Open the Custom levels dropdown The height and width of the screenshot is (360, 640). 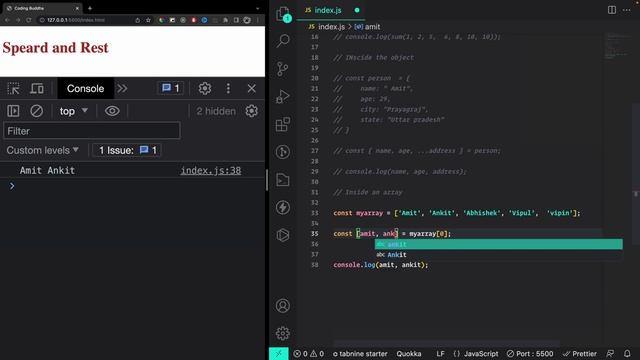coord(42,150)
